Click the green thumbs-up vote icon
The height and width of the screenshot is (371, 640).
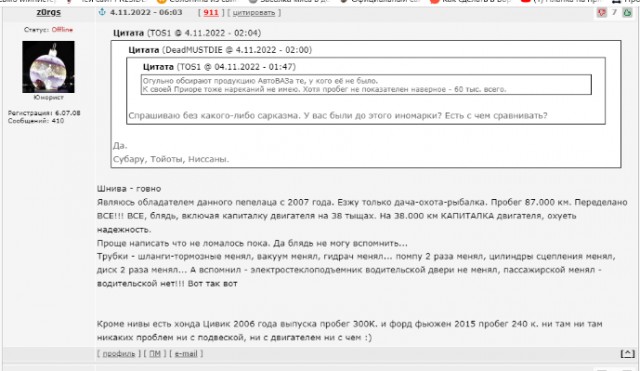tap(627, 13)
